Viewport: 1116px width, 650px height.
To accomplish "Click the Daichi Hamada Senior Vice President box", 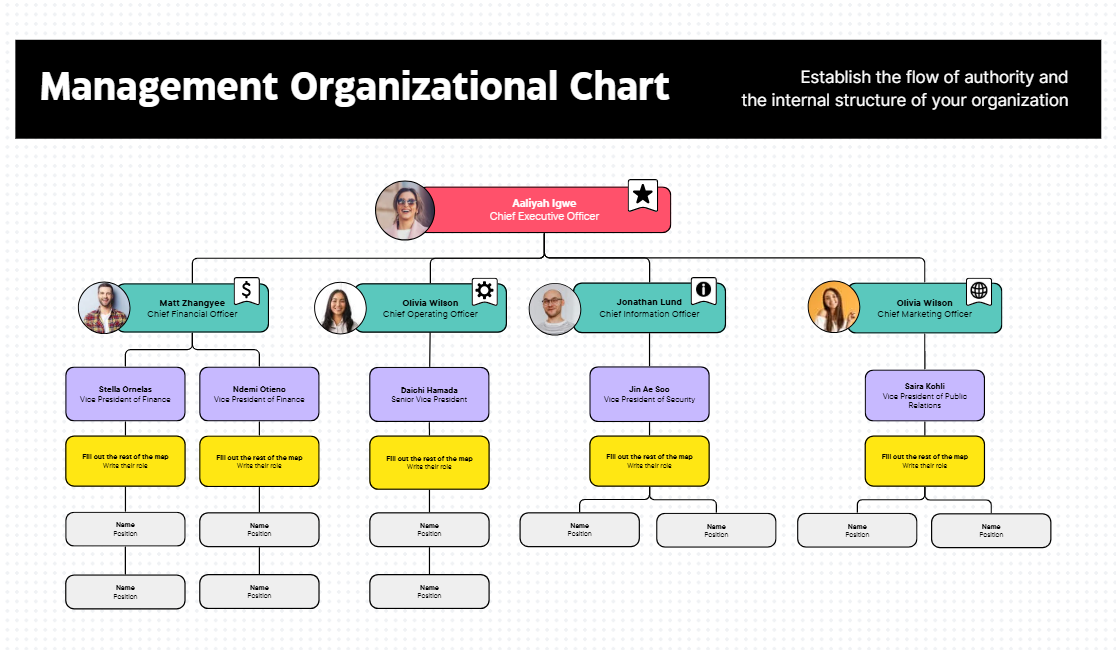I will pos(429,394).
